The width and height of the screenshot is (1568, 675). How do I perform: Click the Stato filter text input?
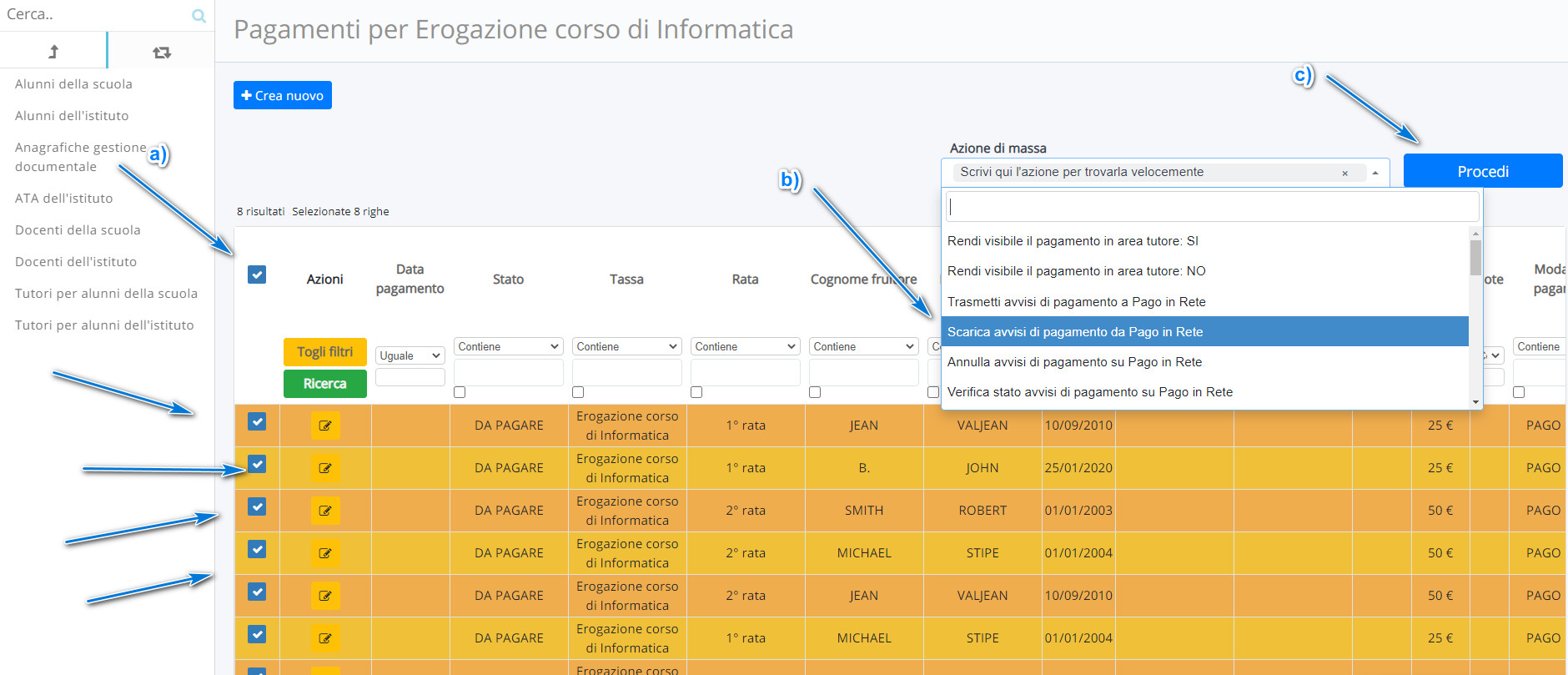click(x=508, y=372)
